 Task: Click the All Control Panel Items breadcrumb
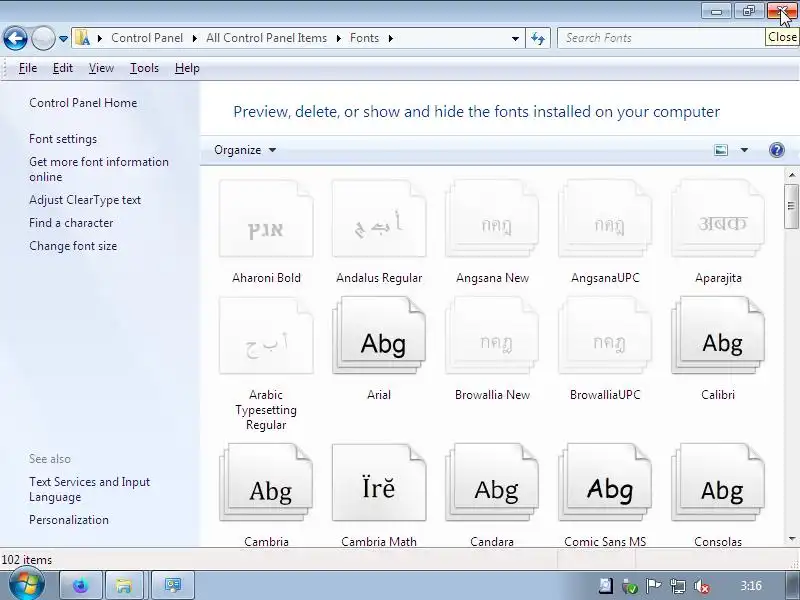pyautogui.click(x=266, y=38)
